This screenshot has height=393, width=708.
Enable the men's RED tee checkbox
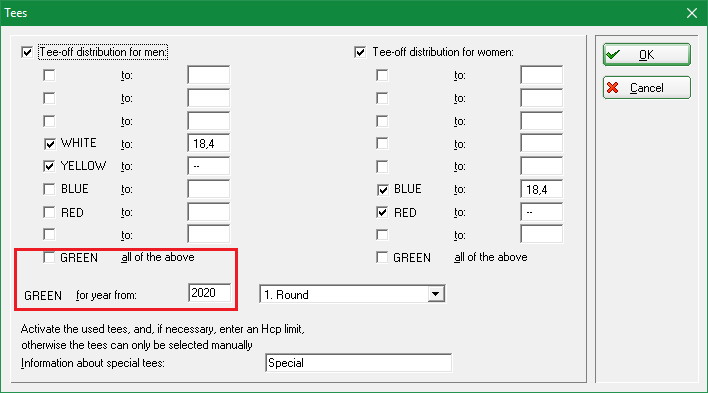tap(49, 212)
